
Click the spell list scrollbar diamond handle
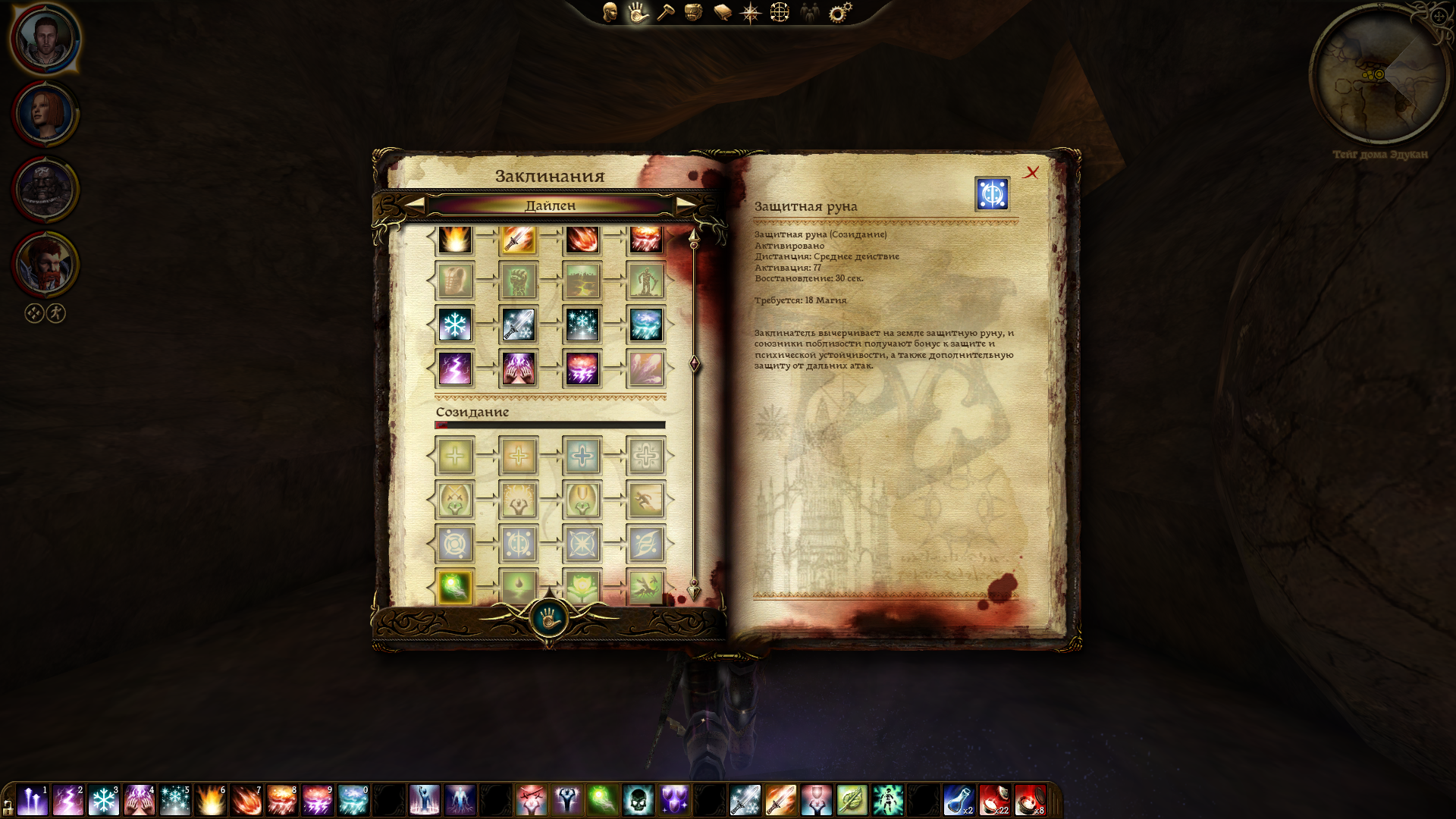(694, 364)
